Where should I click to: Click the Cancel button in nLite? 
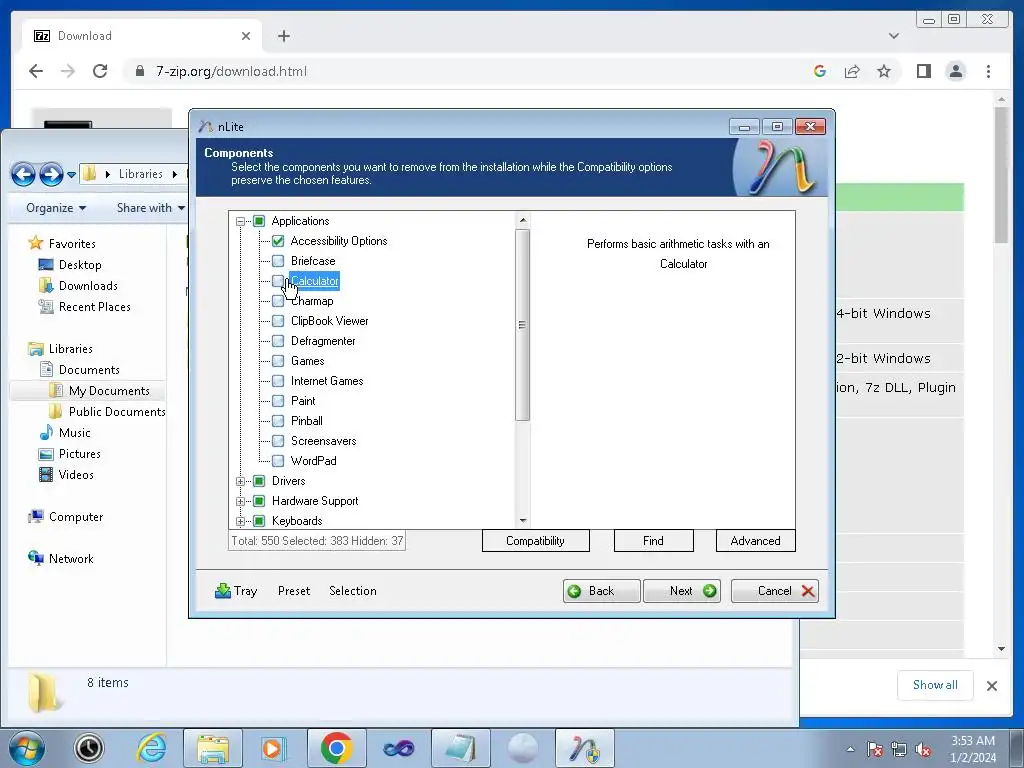[x=775, y=591]
